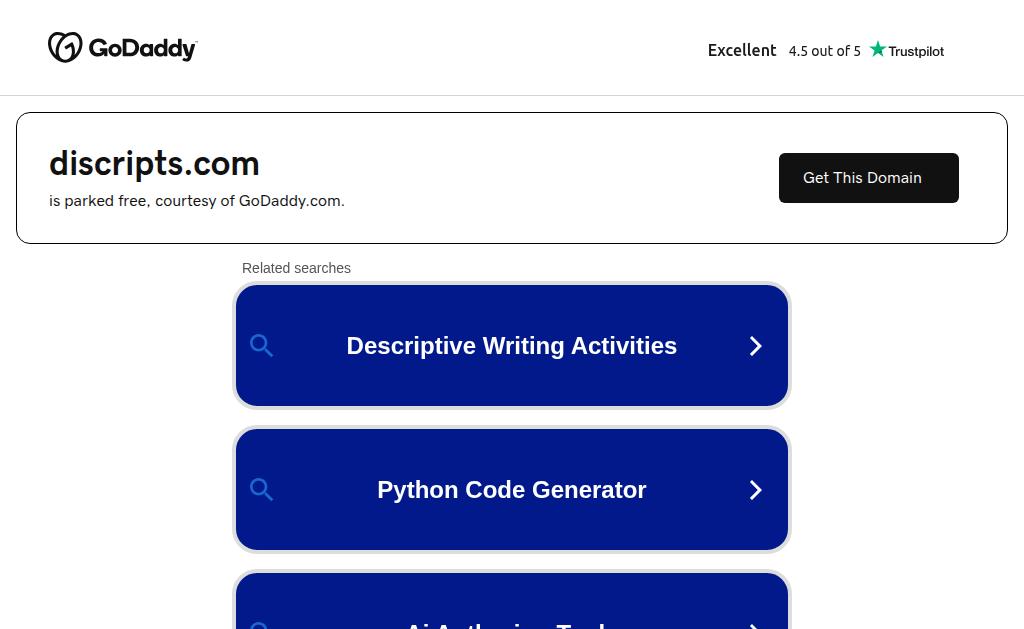Image resolution: width=1024 pixels, height=629 pixels.
Task: Click chevron arrow on Descriptive Writing Activities
Action: pos(756,346)
